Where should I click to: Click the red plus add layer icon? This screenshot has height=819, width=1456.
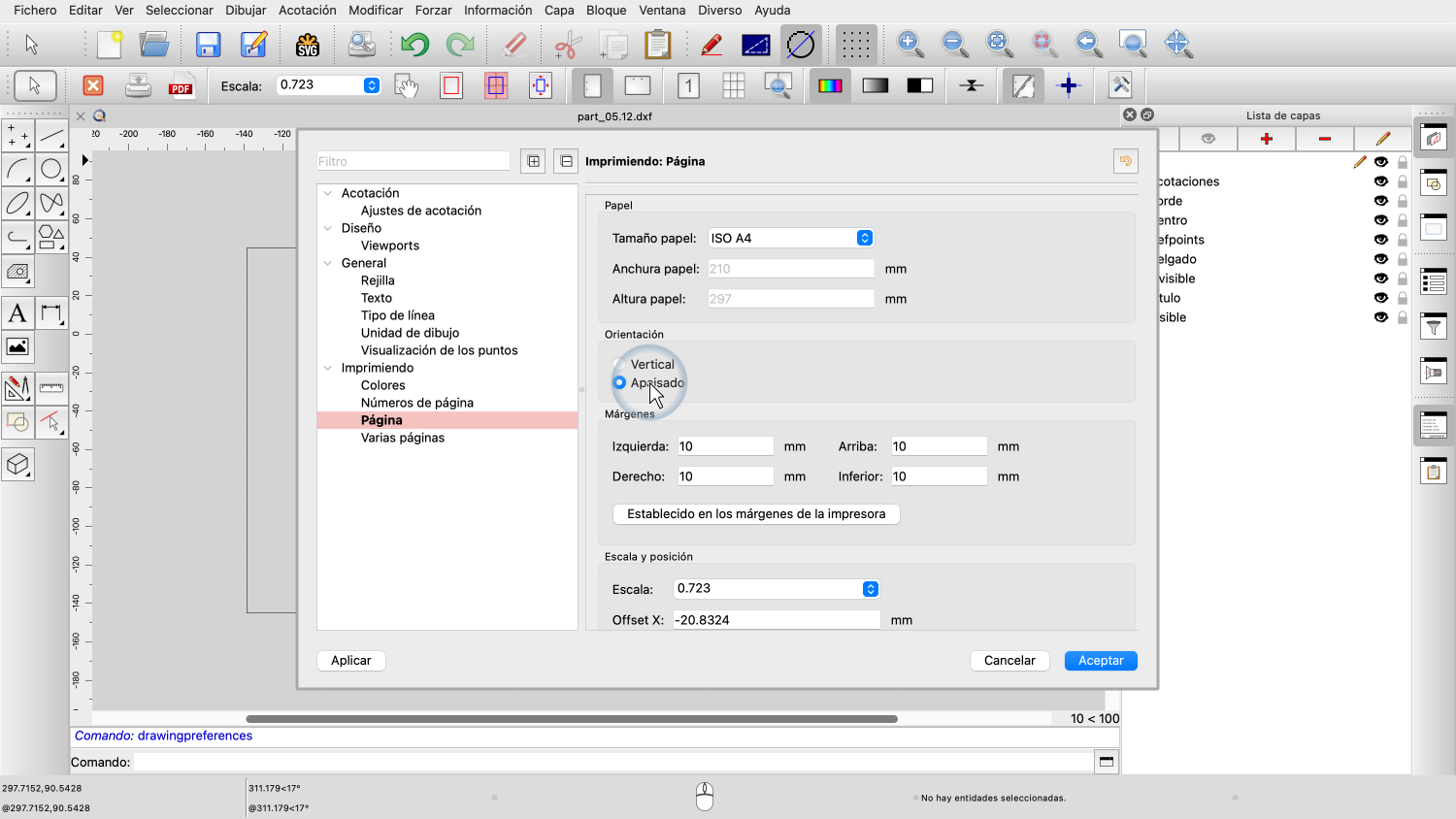tap(1267, 139)
